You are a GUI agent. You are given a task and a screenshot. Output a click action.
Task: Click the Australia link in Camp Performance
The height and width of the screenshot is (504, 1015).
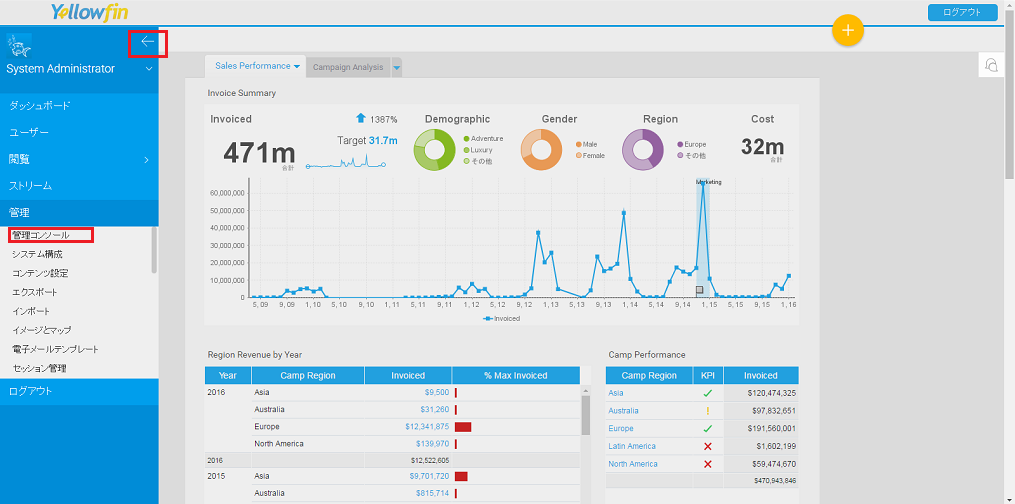tap(623, 411)
